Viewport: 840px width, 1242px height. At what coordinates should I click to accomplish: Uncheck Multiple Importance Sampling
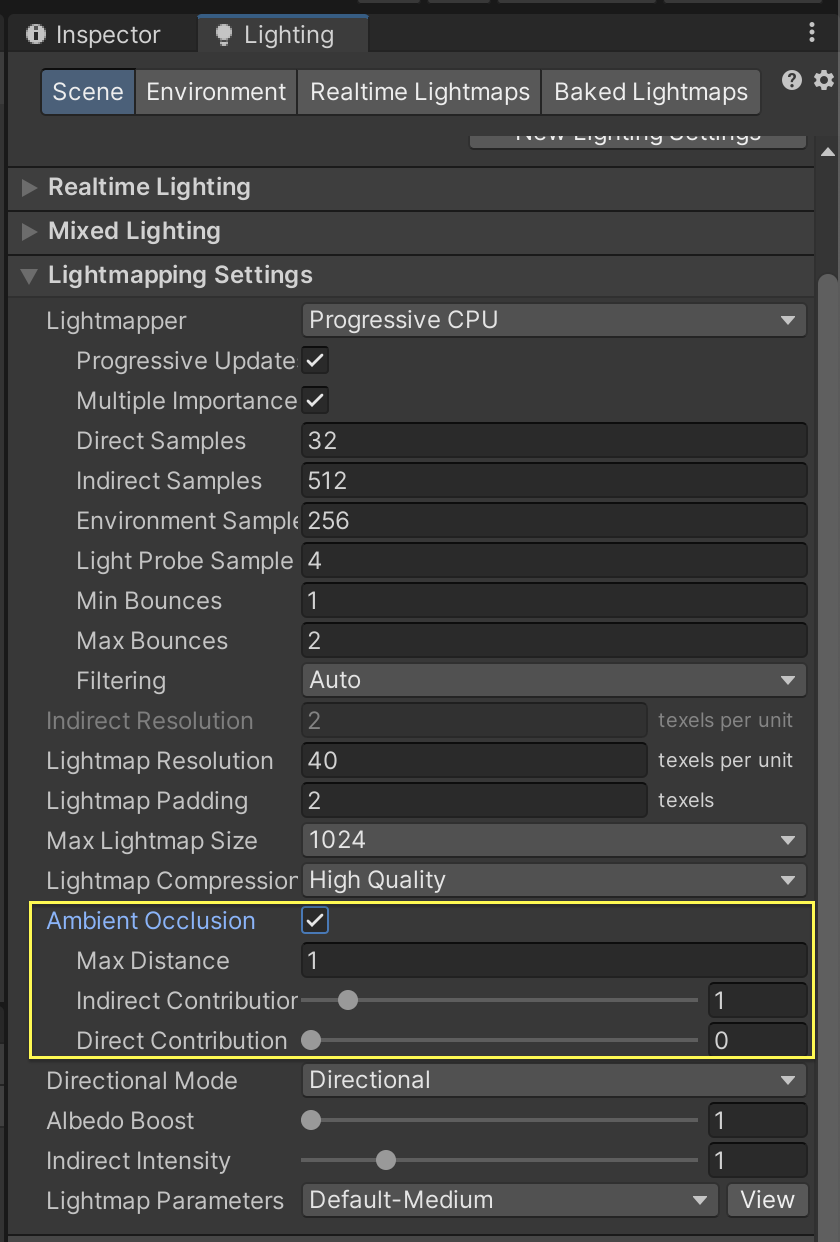click(314, 400)
